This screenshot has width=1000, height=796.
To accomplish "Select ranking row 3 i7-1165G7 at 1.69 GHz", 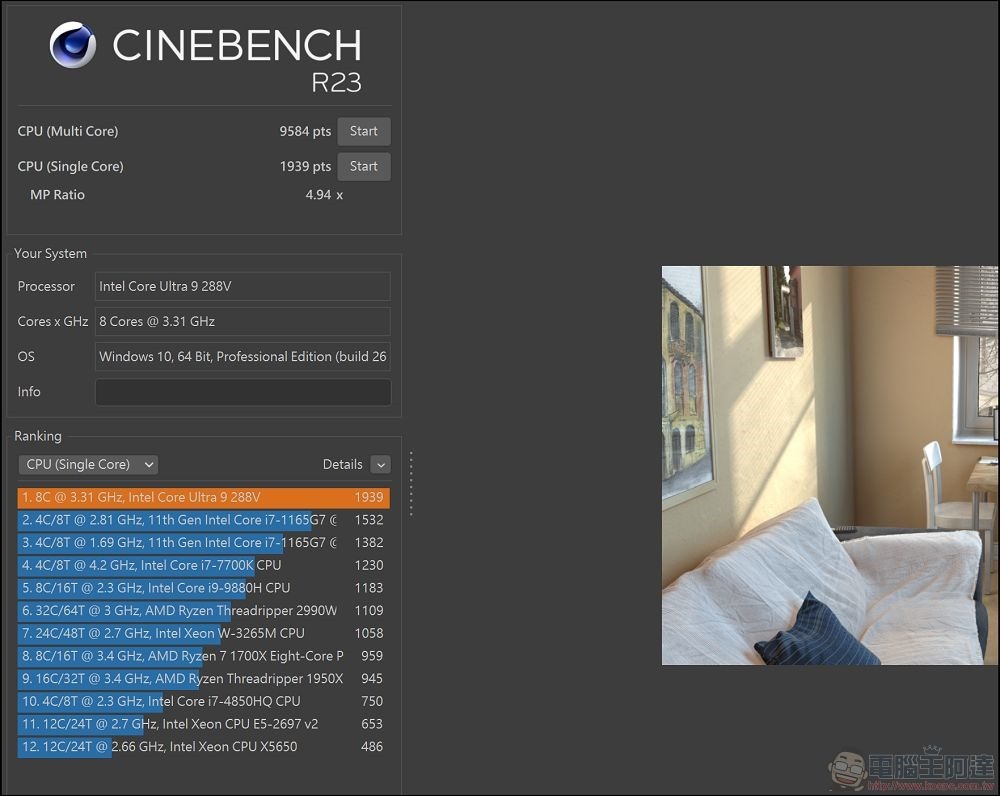I will coord(203,543).
